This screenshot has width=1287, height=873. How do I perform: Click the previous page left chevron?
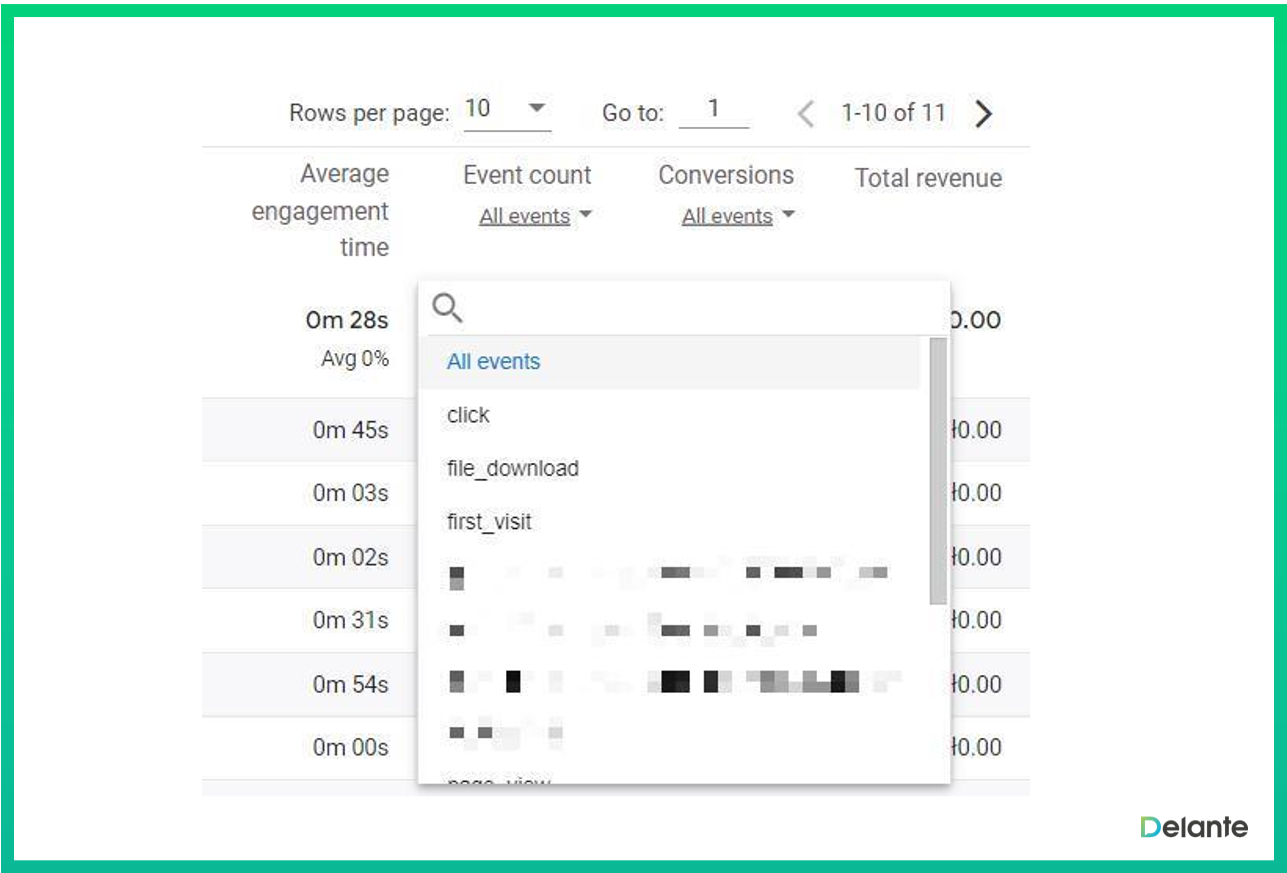(806, 114)
